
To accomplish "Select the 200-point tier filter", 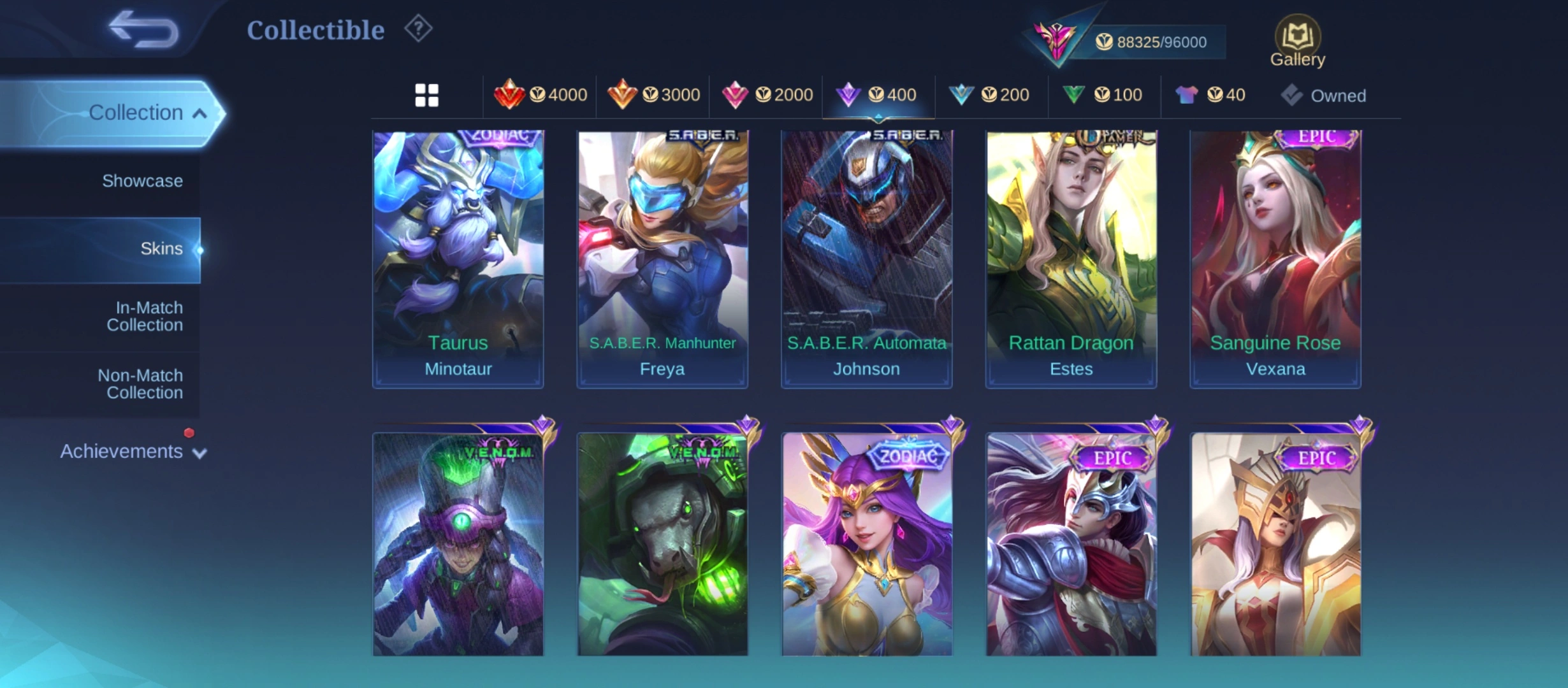I will click(989, 95).
